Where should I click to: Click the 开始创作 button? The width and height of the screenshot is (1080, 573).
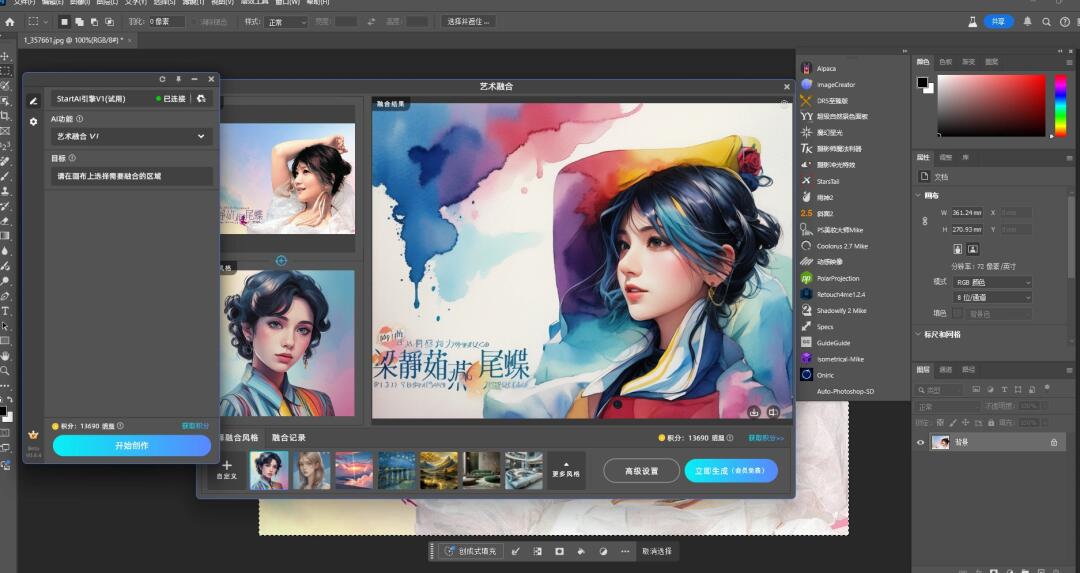[132, 446]
